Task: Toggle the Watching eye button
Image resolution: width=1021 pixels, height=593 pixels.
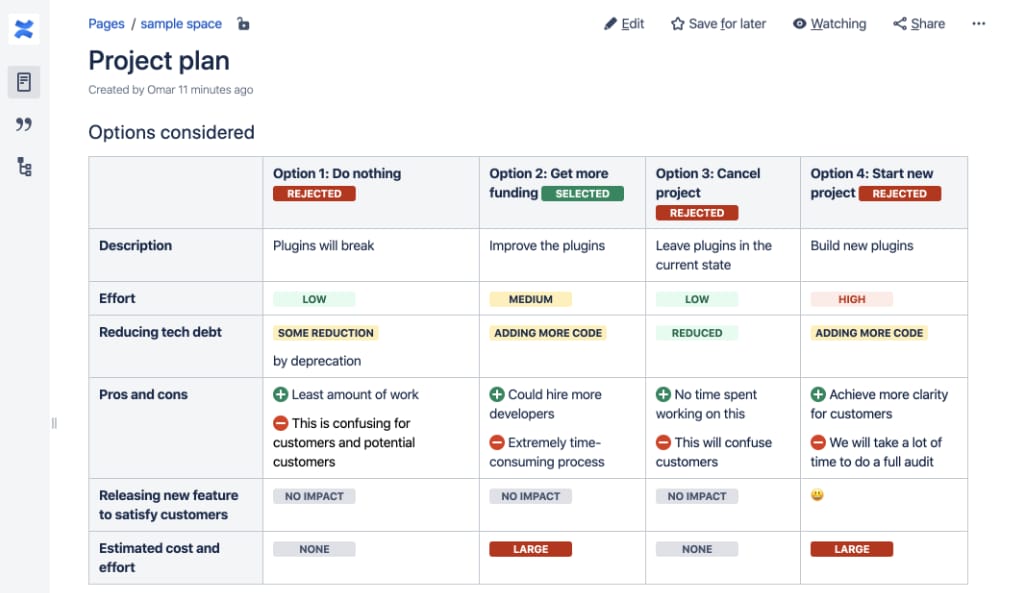Action: tap(829, 24)
